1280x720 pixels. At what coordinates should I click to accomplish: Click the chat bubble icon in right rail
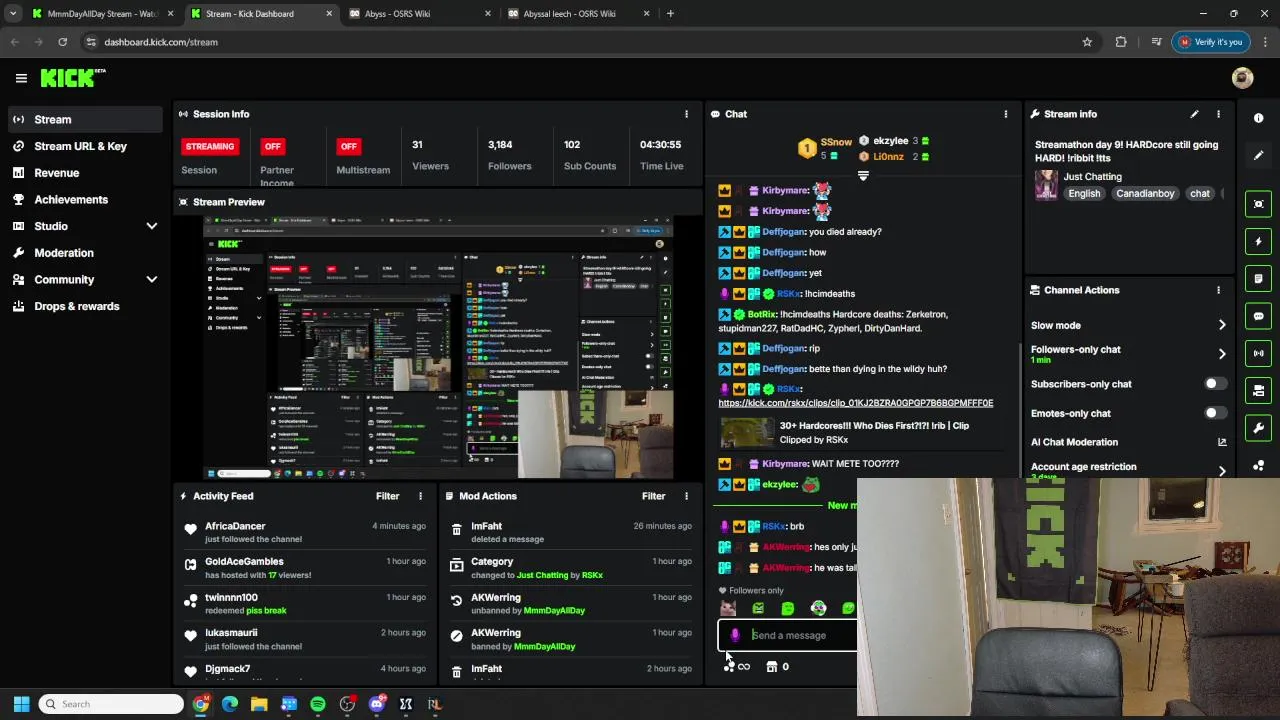coord(1258,316)
